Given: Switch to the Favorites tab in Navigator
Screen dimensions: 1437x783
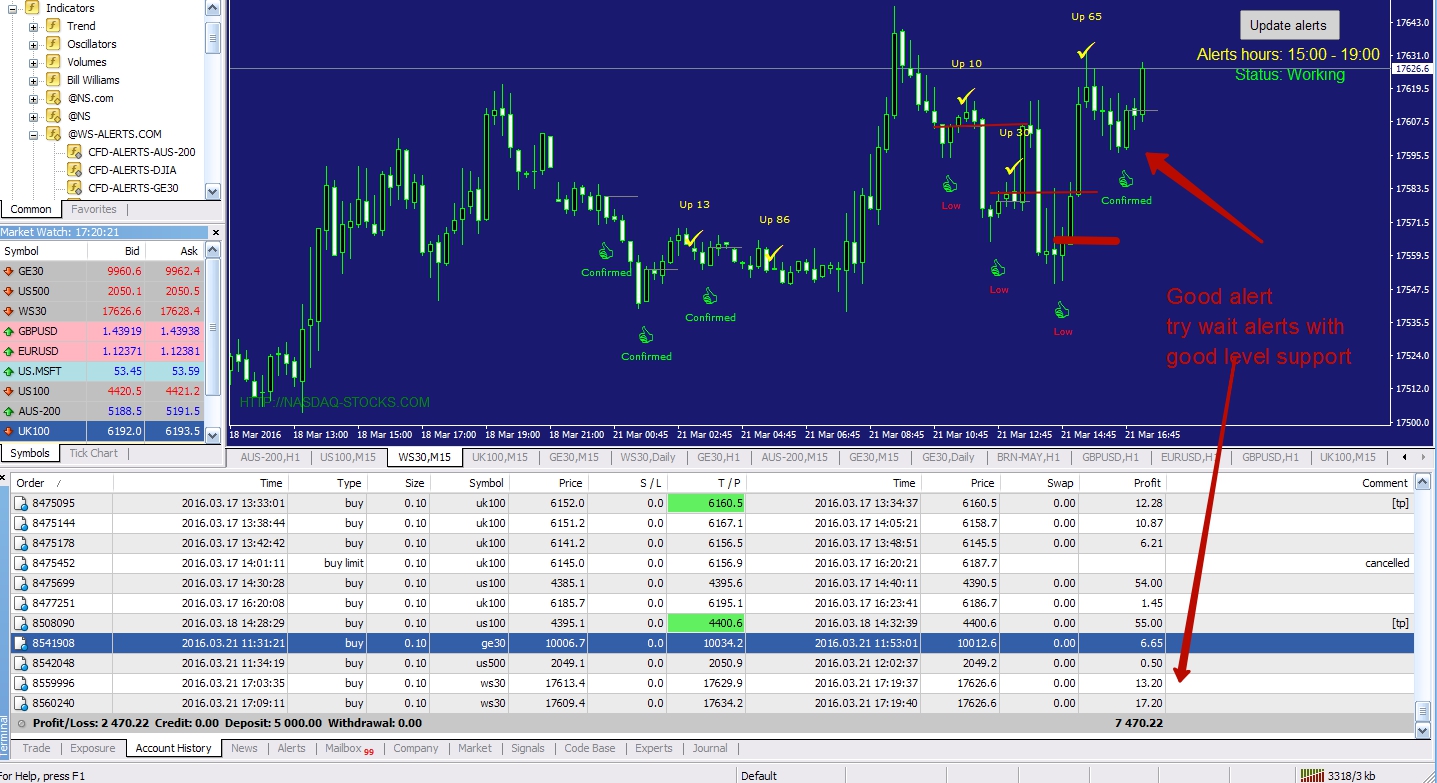Looking at the screenshot, I should click(93, 209).
